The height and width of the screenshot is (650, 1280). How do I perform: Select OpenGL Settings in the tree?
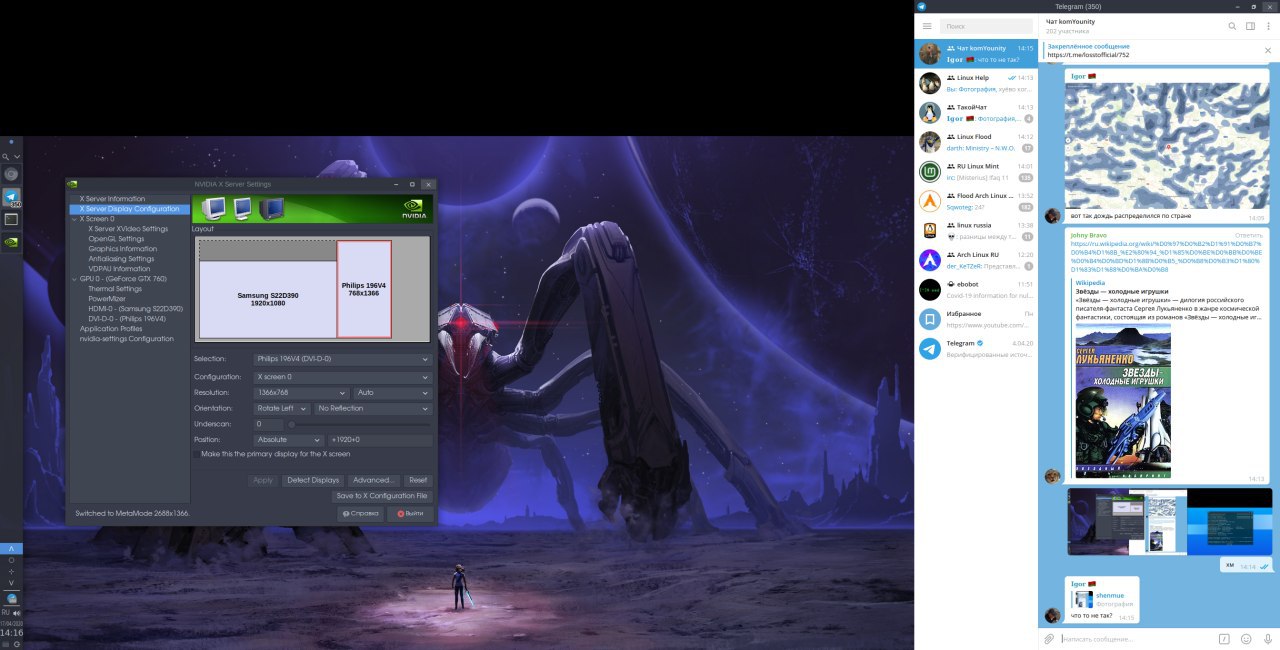[116, 239]
